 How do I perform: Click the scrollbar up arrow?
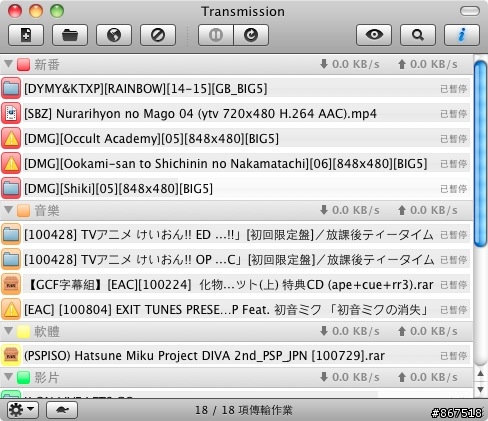(480, 374)
